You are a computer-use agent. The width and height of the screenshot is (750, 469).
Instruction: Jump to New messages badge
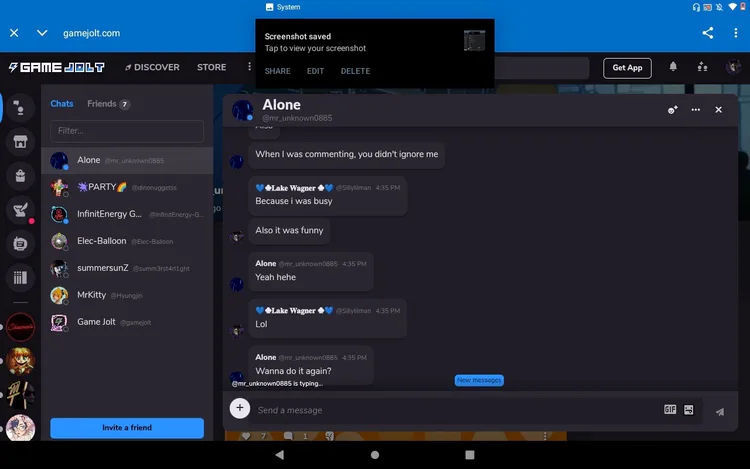coord(479,380)
